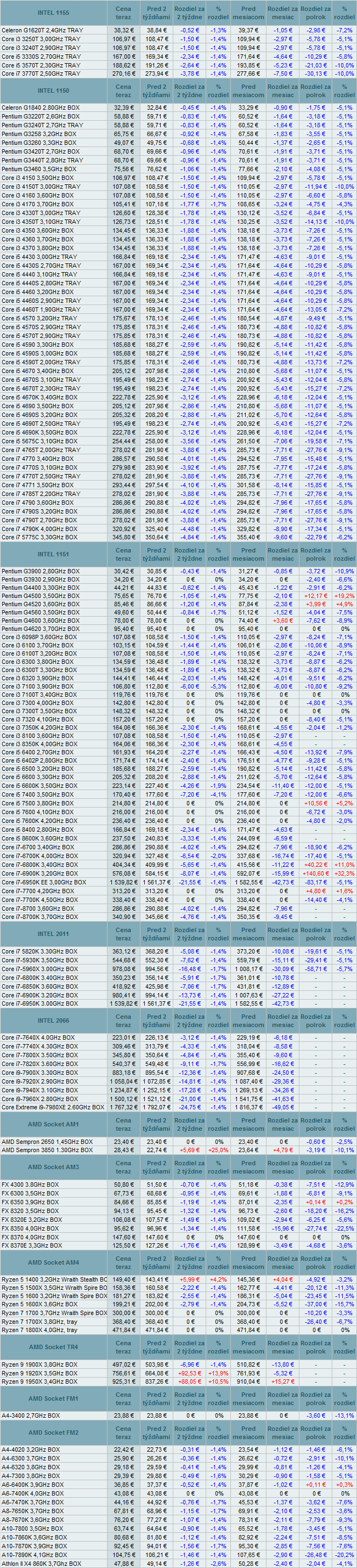Viewport: 357px width, 1568px height.
Task: Select row name AMD Sempron 3850 1.30GHz BOX
Action: [48, 1150]
